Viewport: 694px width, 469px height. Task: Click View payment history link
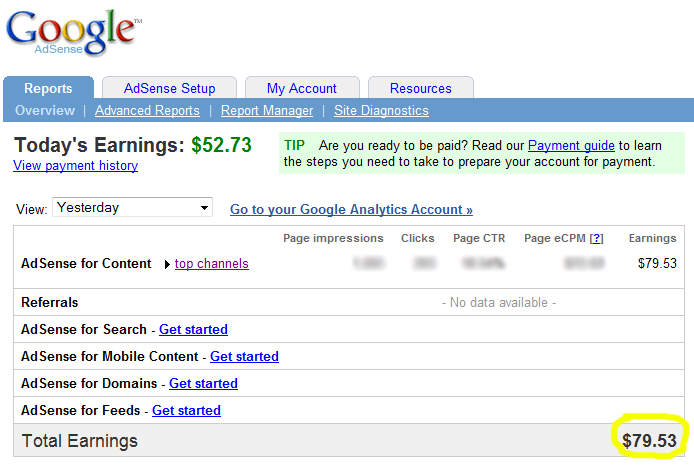pyautogui.click(x=75, y=165)
